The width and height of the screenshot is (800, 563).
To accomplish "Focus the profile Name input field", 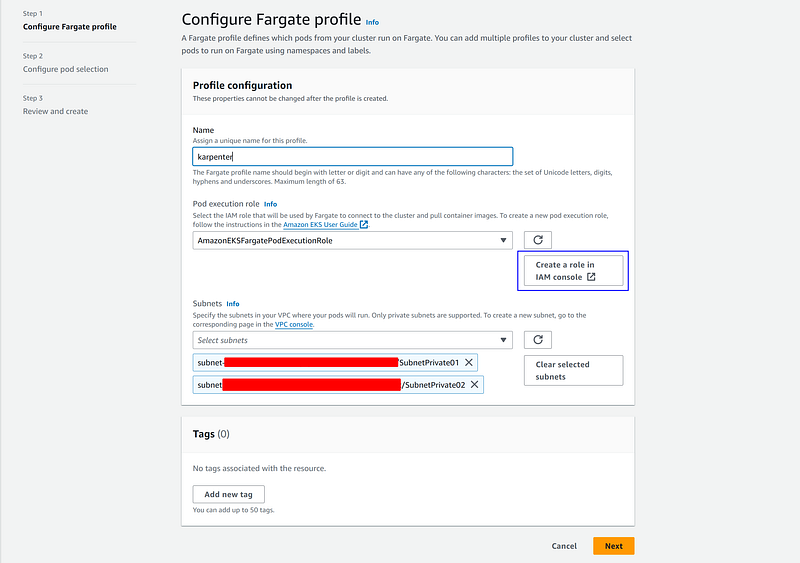I will (x=353, y=157).
